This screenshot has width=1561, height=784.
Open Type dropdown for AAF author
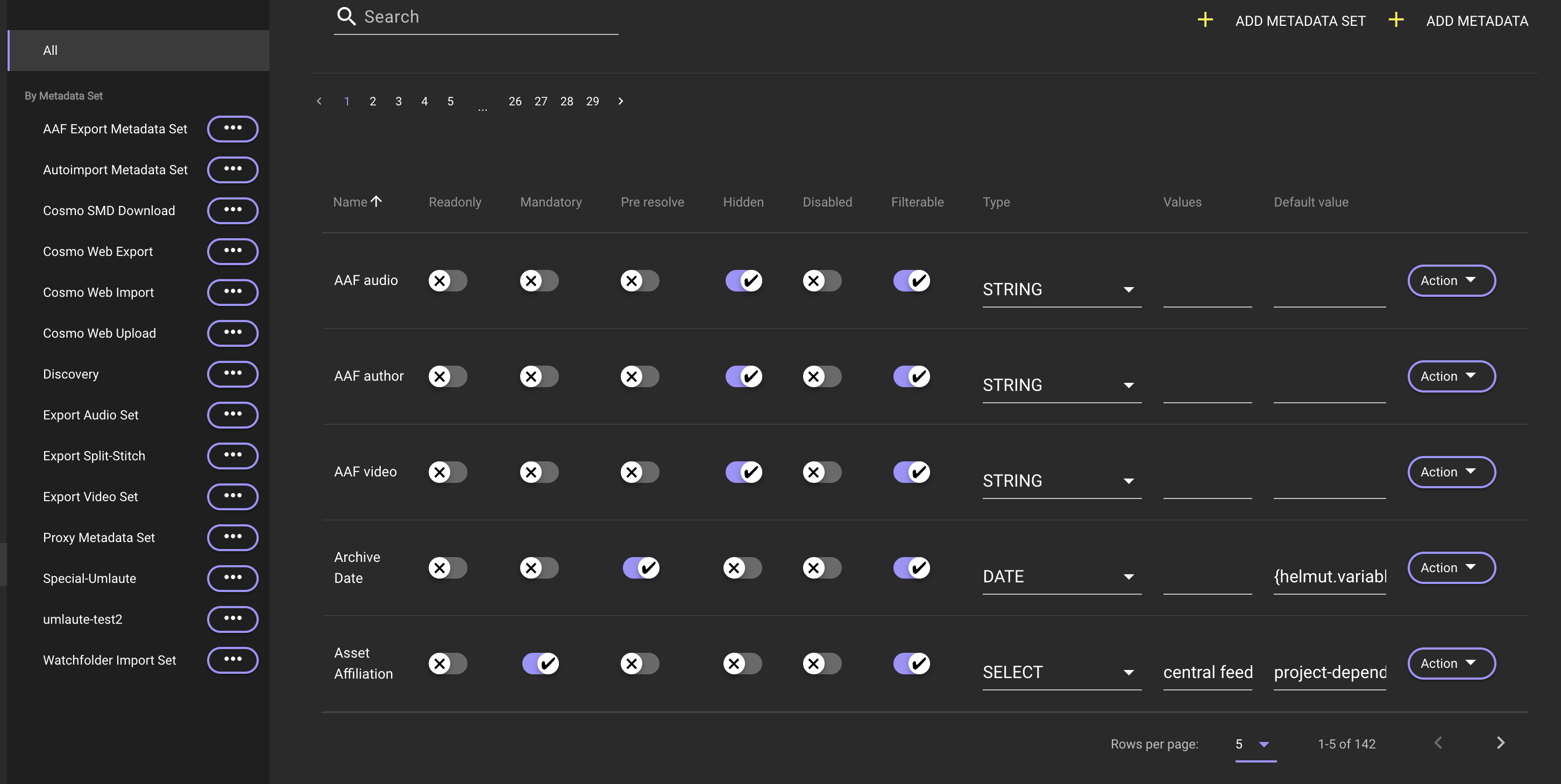pyautogui.click(x=1061, y=384)
